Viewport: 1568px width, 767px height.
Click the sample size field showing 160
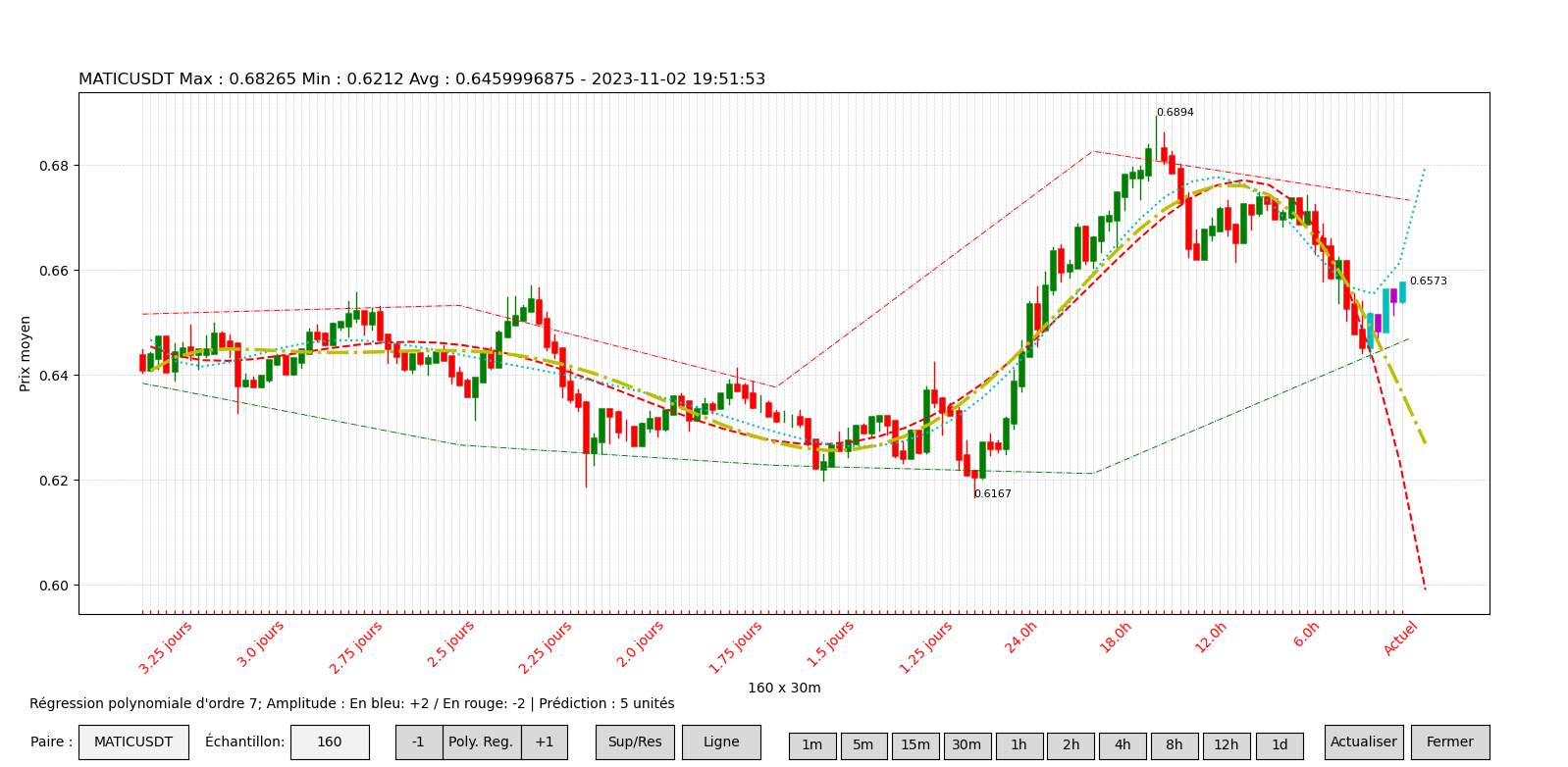[x=330, y=742]
